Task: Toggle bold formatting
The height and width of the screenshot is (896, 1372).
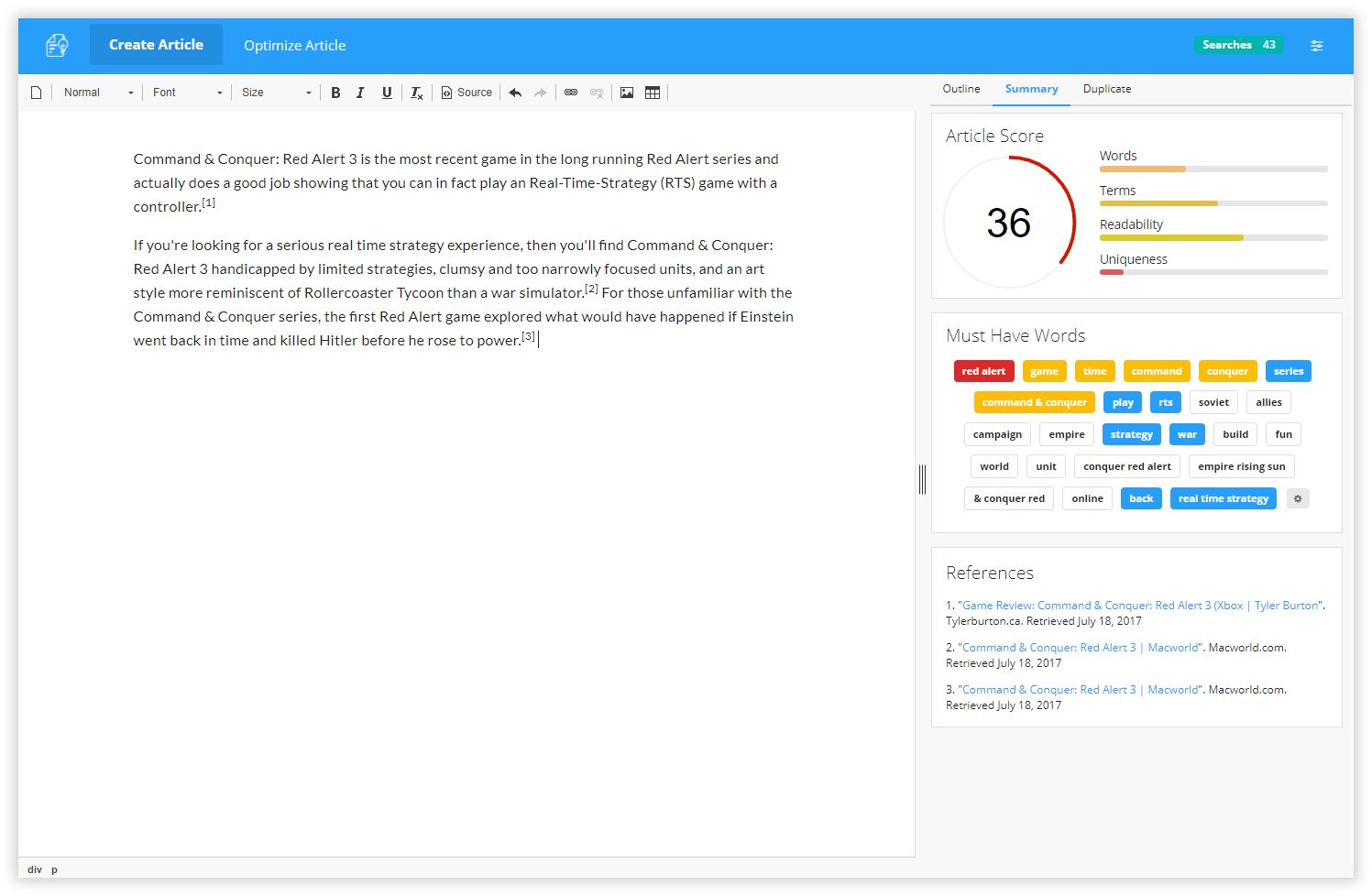Action: (335, 93)
